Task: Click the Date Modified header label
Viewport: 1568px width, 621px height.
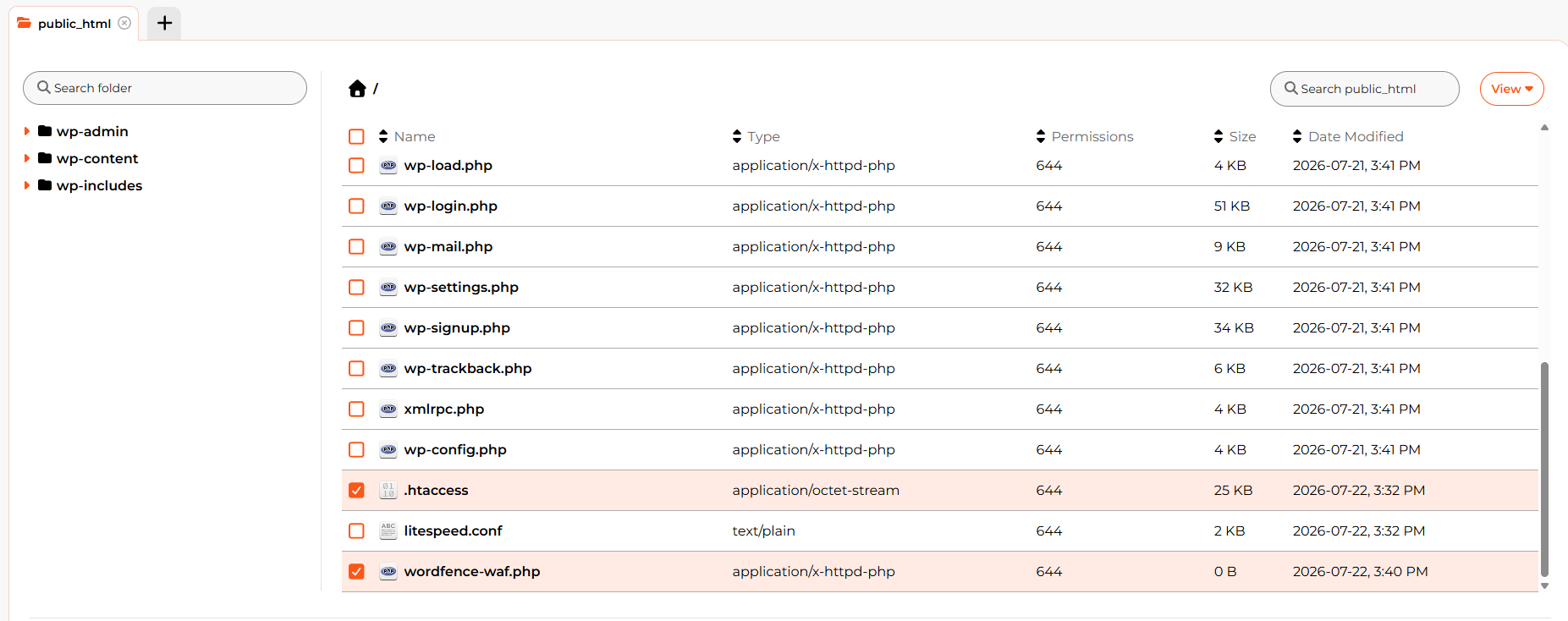Action: coord(1356,136)
